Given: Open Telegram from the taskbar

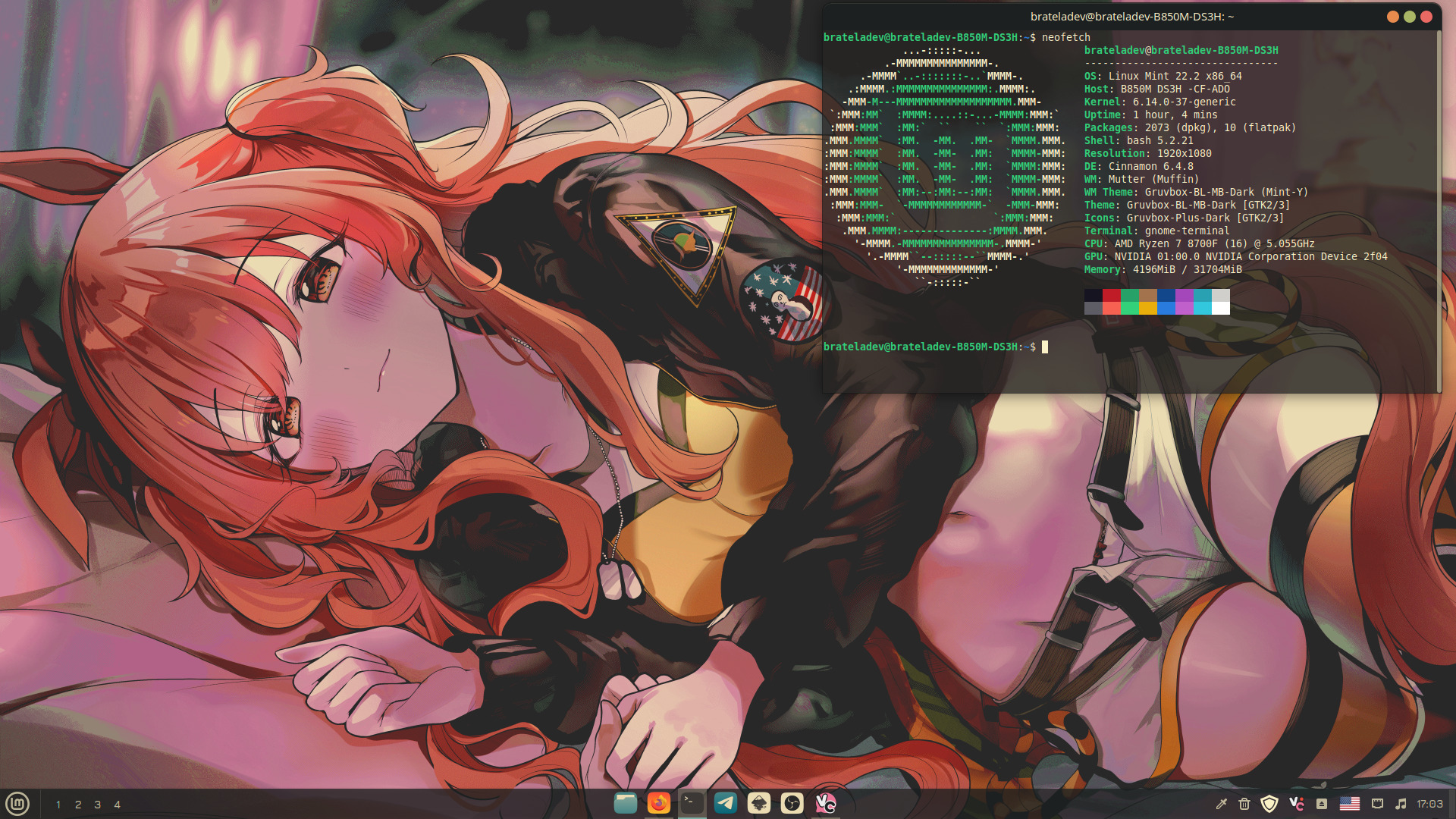Looking at the screenshot, I should tap(725, 803).
